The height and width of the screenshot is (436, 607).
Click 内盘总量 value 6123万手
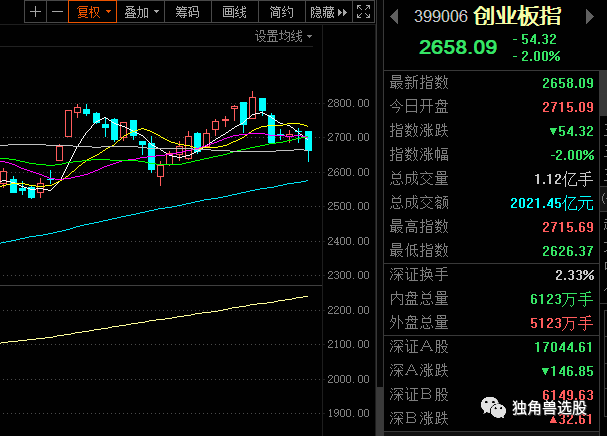(561, 299)
